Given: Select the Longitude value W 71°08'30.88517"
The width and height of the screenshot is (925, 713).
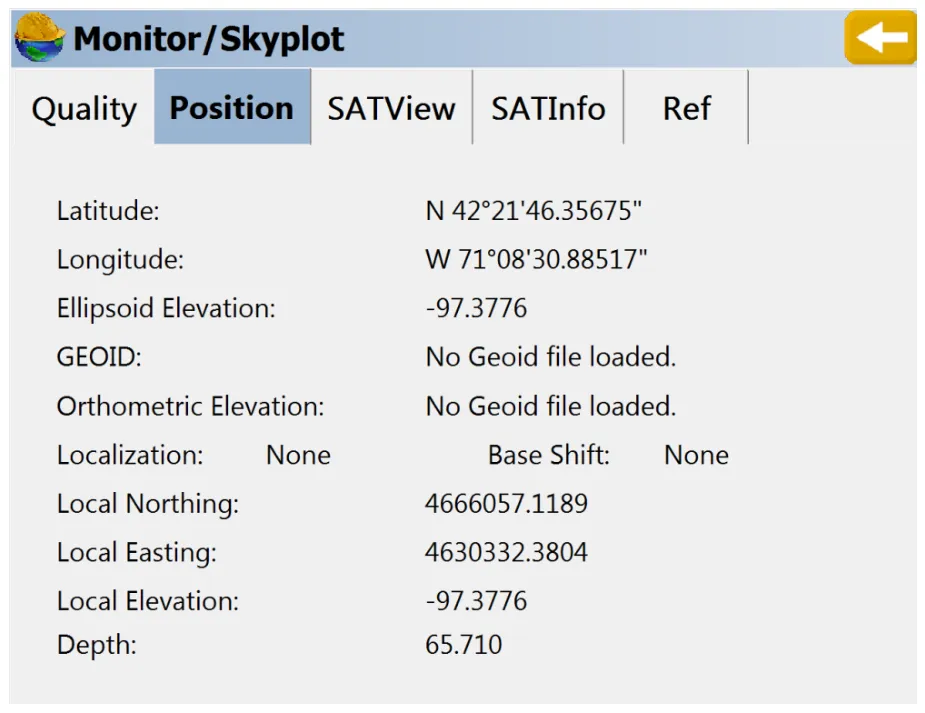Looking at the screenshot, I should [x=536, y=259].
